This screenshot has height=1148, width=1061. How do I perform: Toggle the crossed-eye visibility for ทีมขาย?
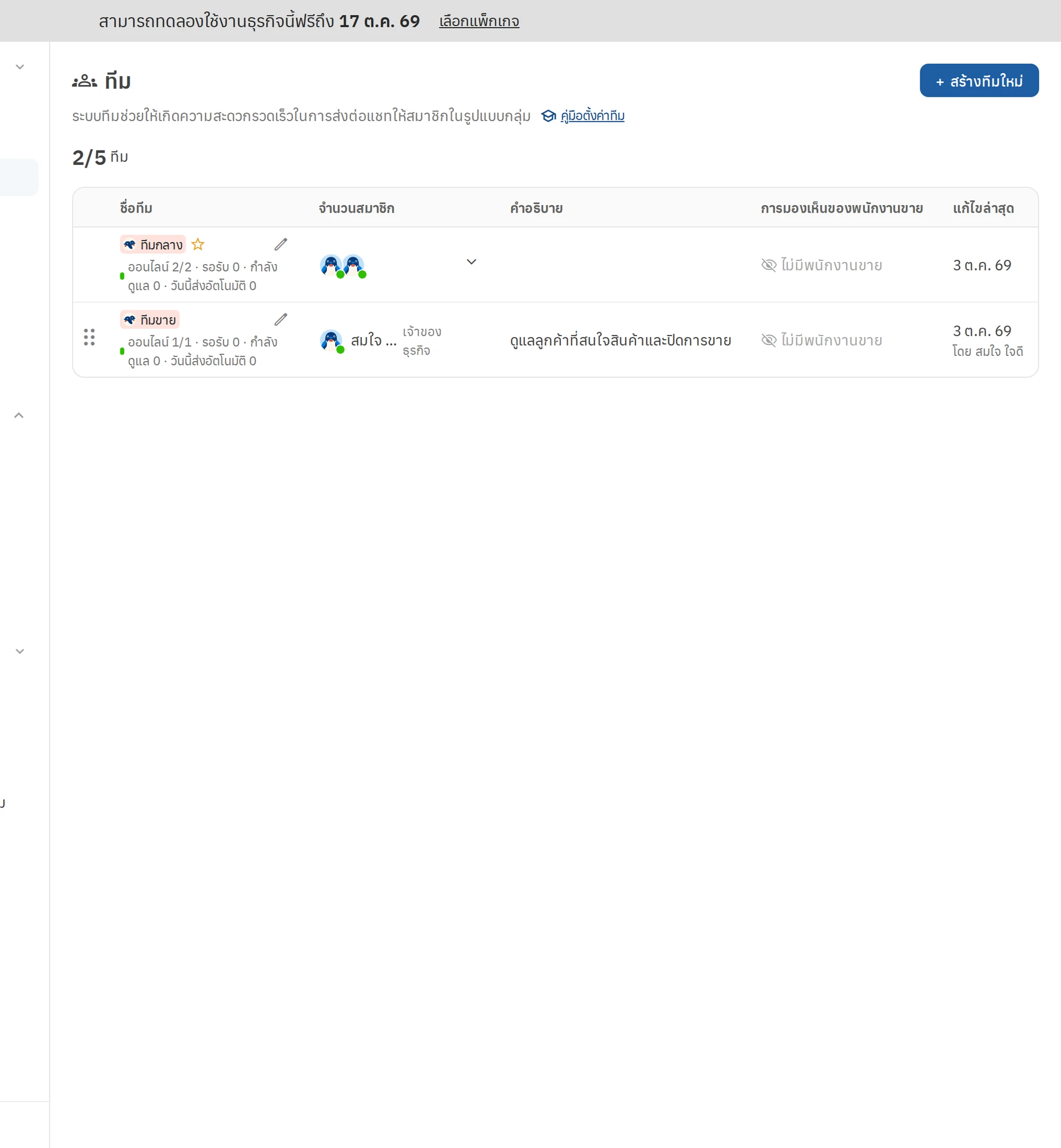tap(769, 340)
